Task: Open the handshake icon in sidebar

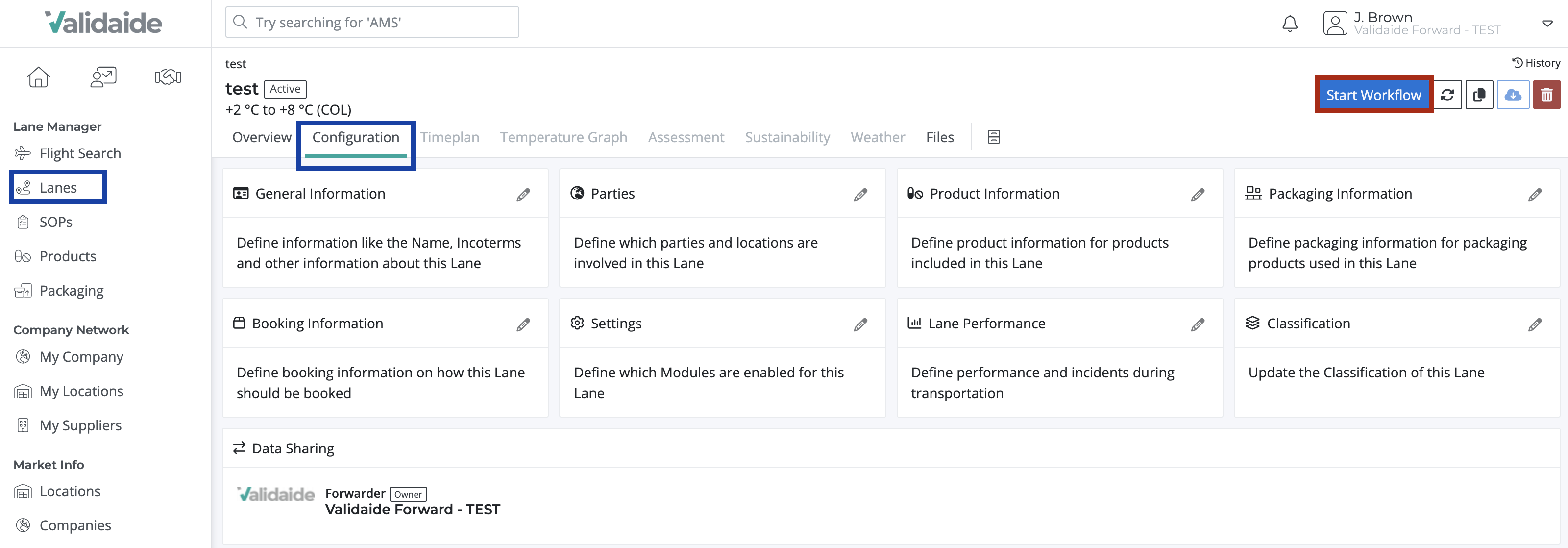Action: (x=168, y=77)
